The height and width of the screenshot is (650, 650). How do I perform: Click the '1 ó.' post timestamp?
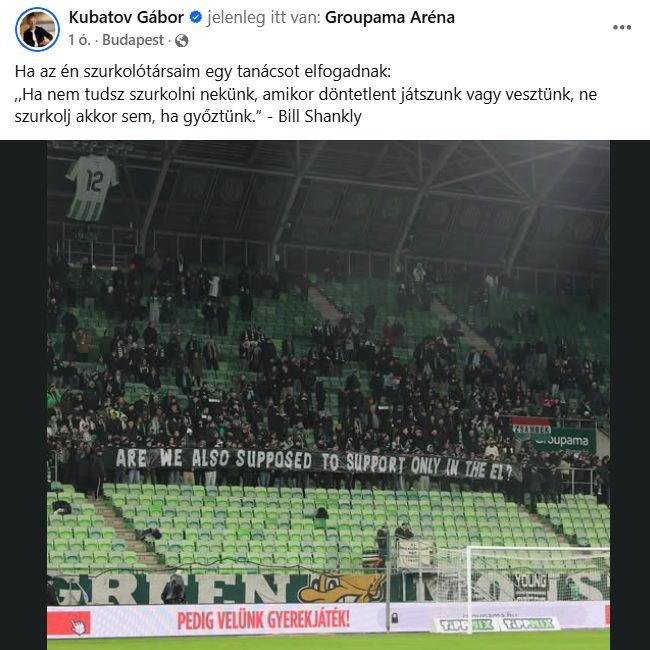79,40
